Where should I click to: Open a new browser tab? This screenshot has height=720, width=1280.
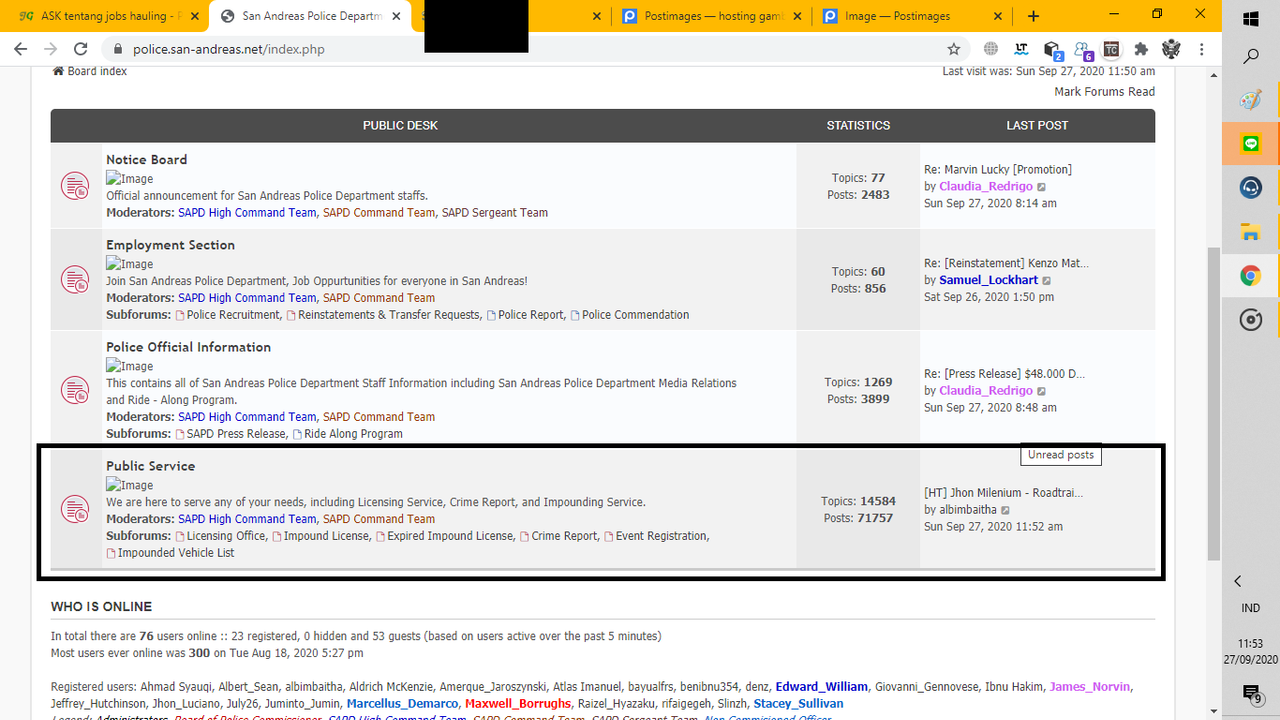[1033, 16]
